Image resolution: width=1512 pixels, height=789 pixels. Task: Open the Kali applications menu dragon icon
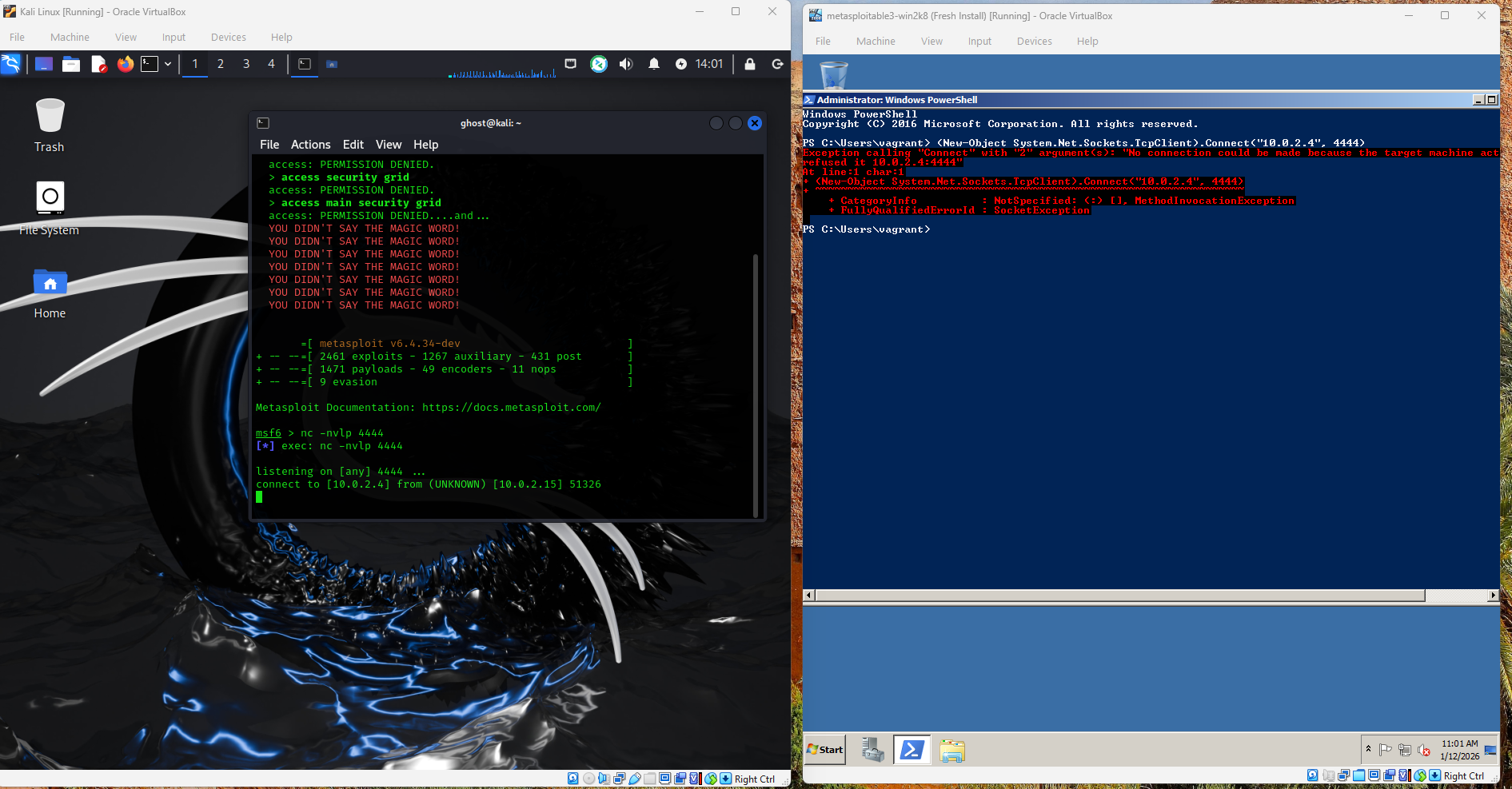[11, 64]
